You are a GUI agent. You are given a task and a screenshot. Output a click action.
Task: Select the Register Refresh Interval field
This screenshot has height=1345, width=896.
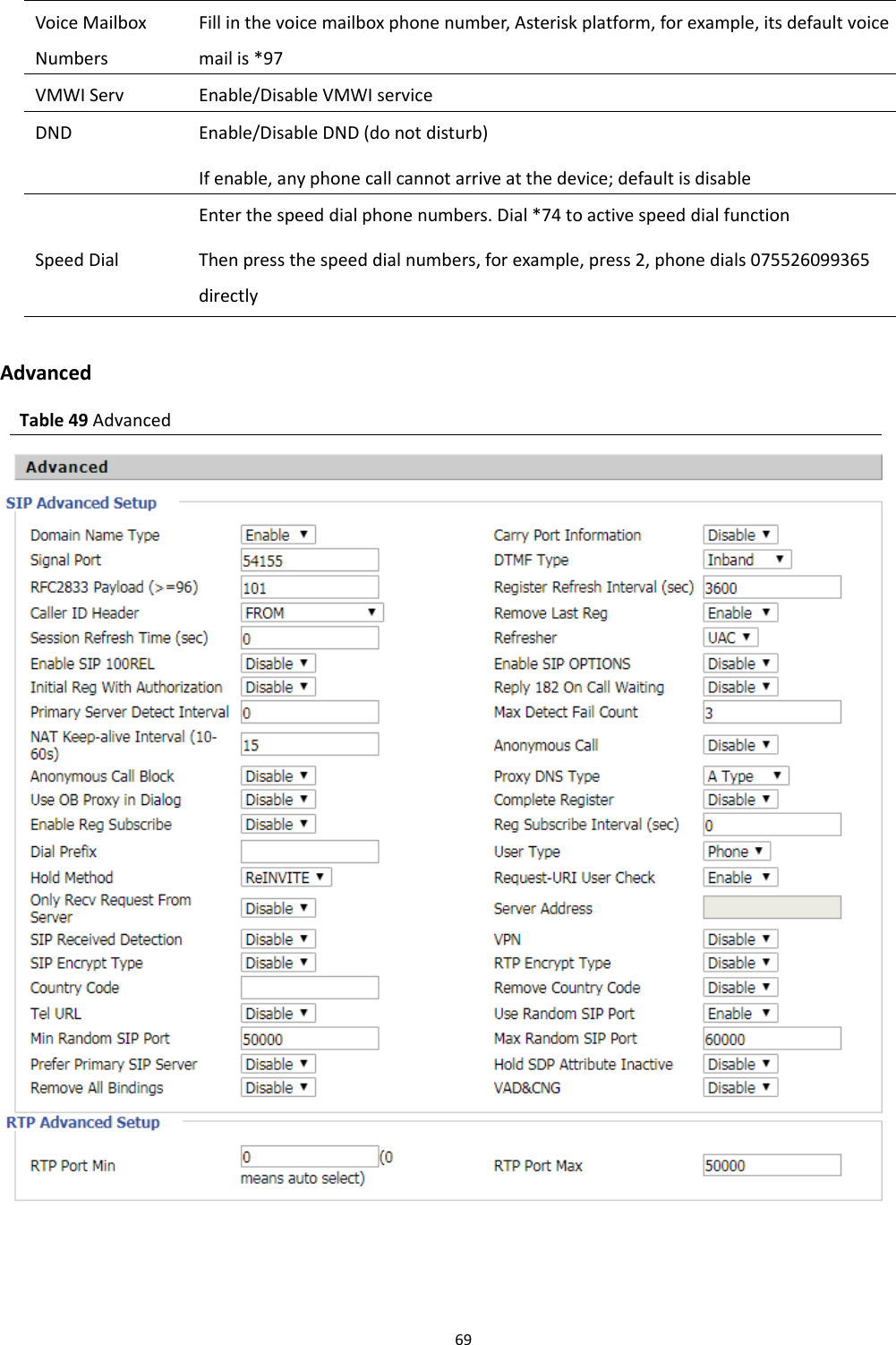click(x=771, y=587)
